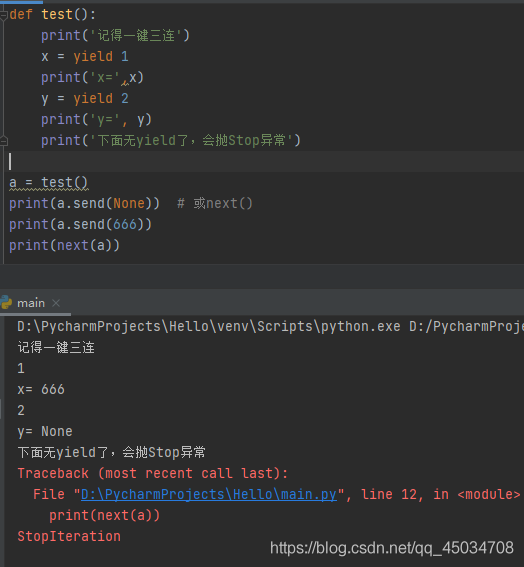
Task: Switch to the main run tab
Action: [31, 303]
